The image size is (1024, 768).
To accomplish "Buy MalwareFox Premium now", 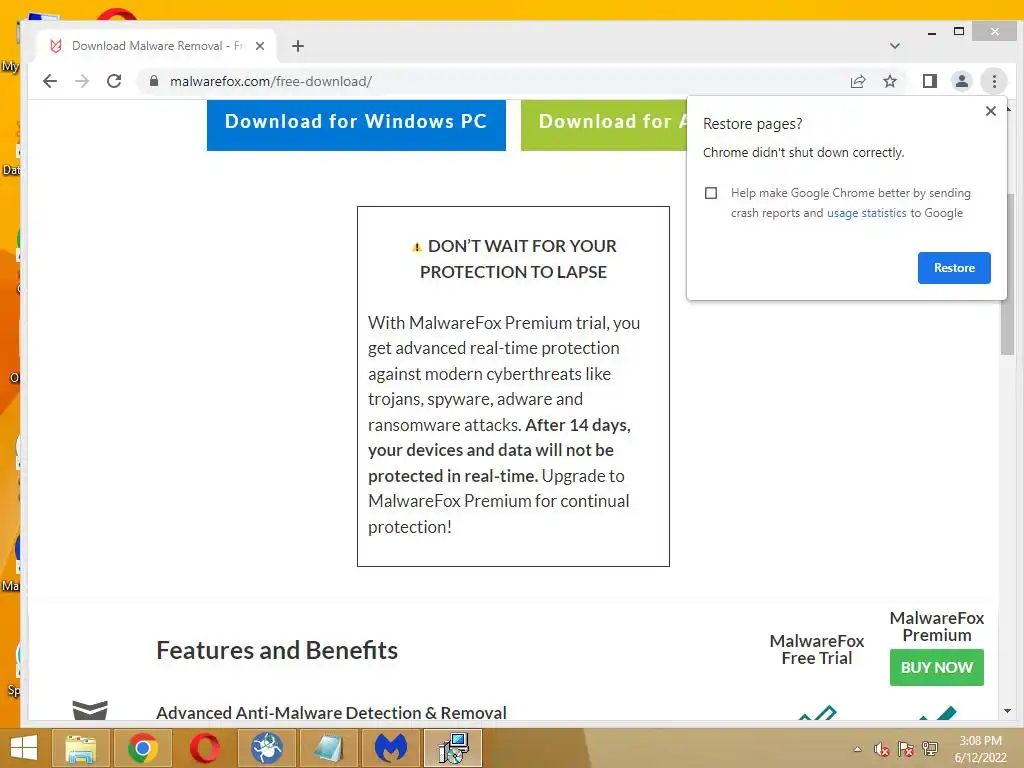I will (x=936, y=667).
